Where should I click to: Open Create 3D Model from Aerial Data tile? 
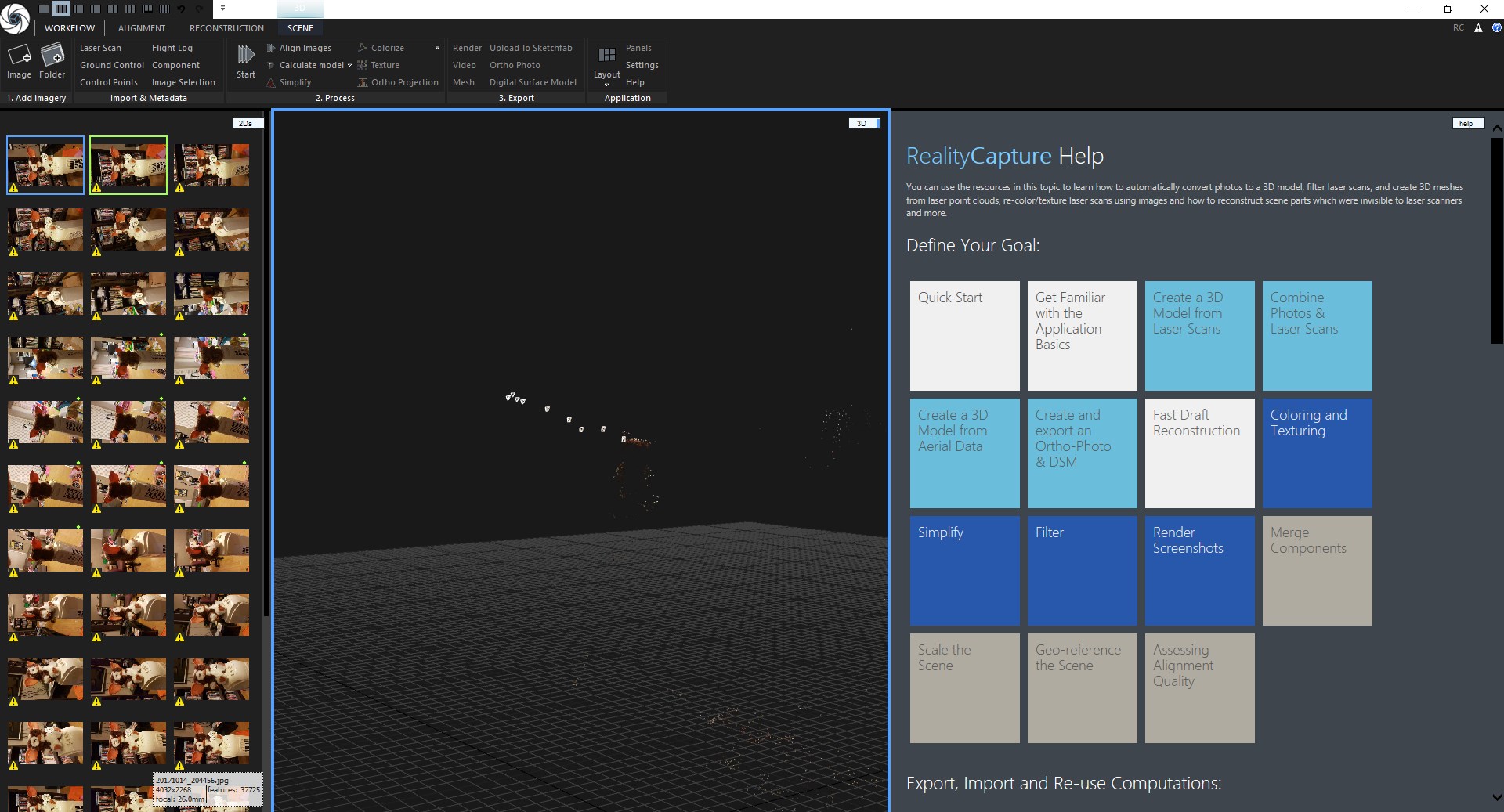coord(965,453)
